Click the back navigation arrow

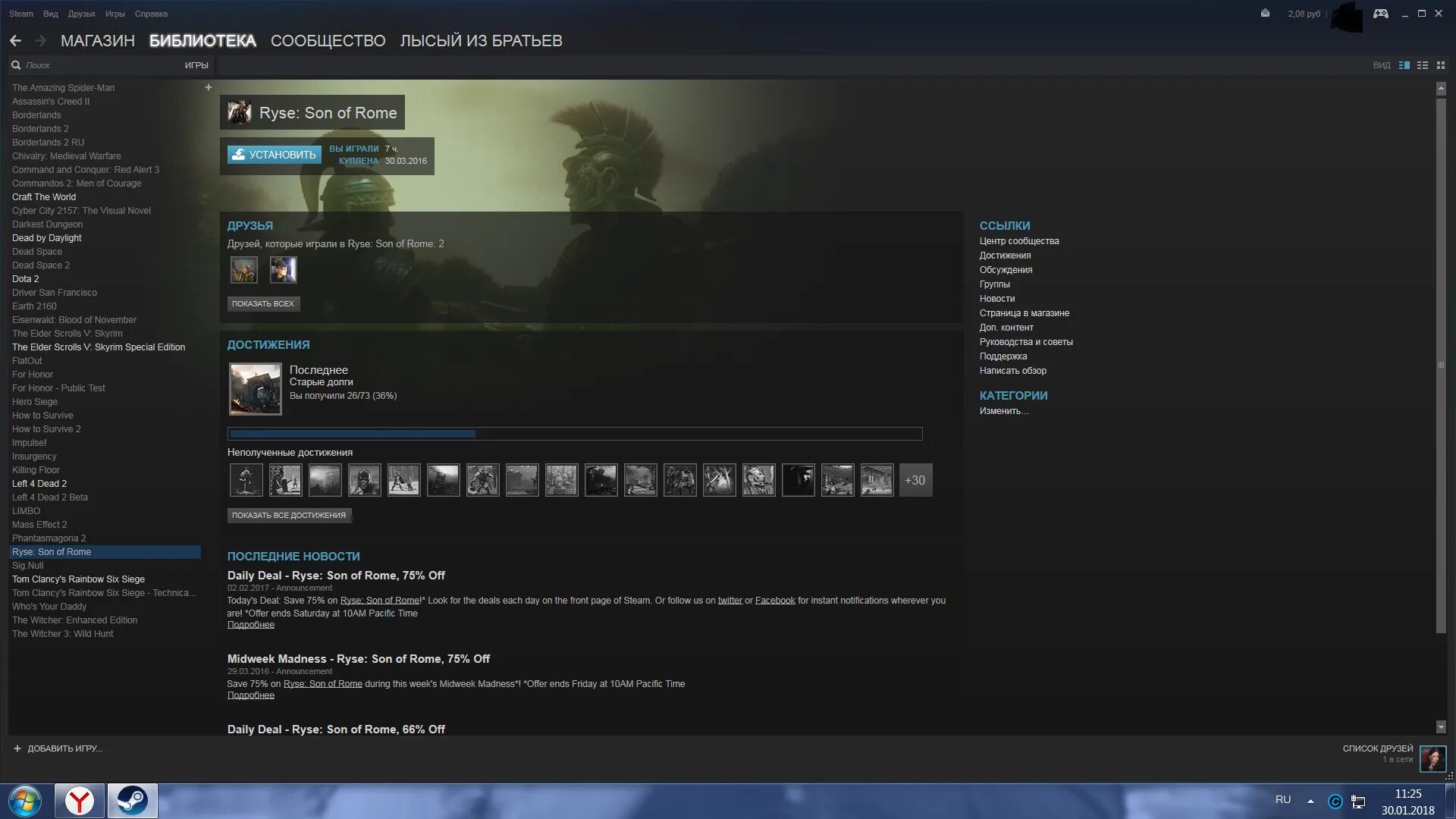tap(15, 41)
